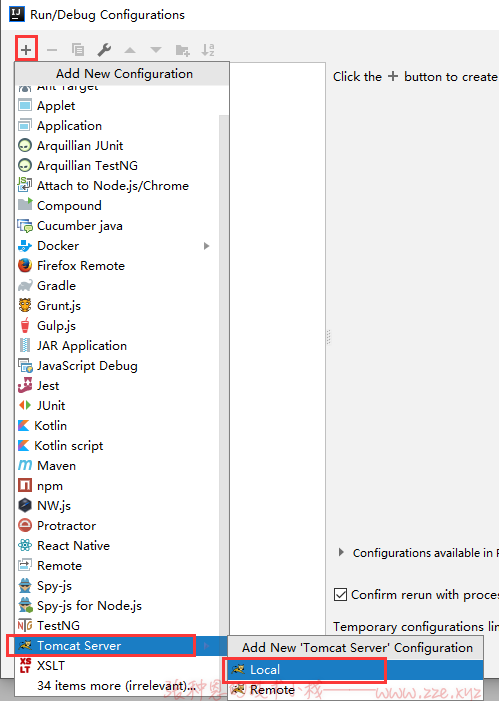The width and height of the screenshot is (499, 701).
Task: Toggle Confirm rerun with process checkbox
Action: point(340,595)
